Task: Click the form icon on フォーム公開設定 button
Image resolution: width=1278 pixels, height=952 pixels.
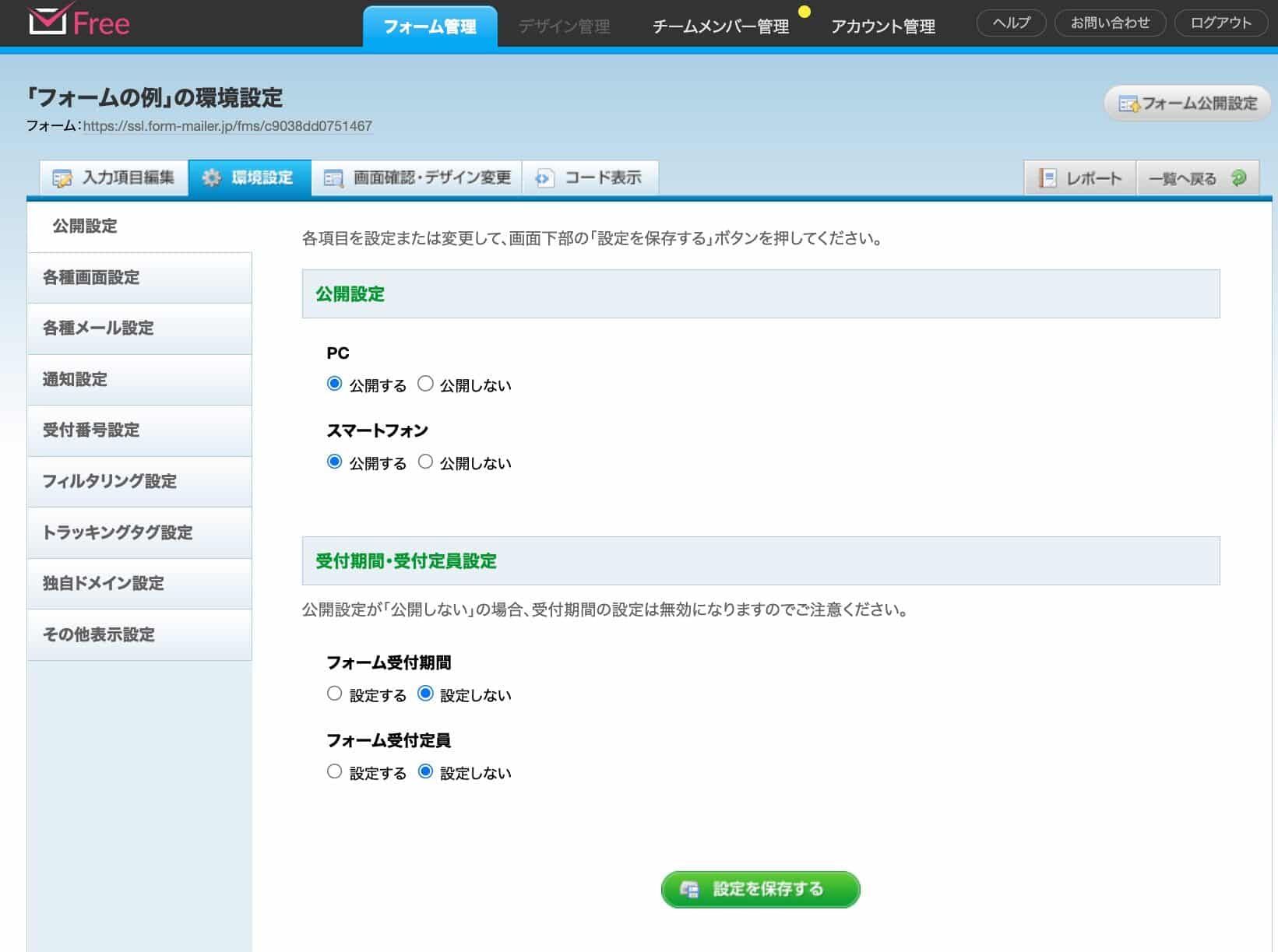Action: pos(1129,102)
